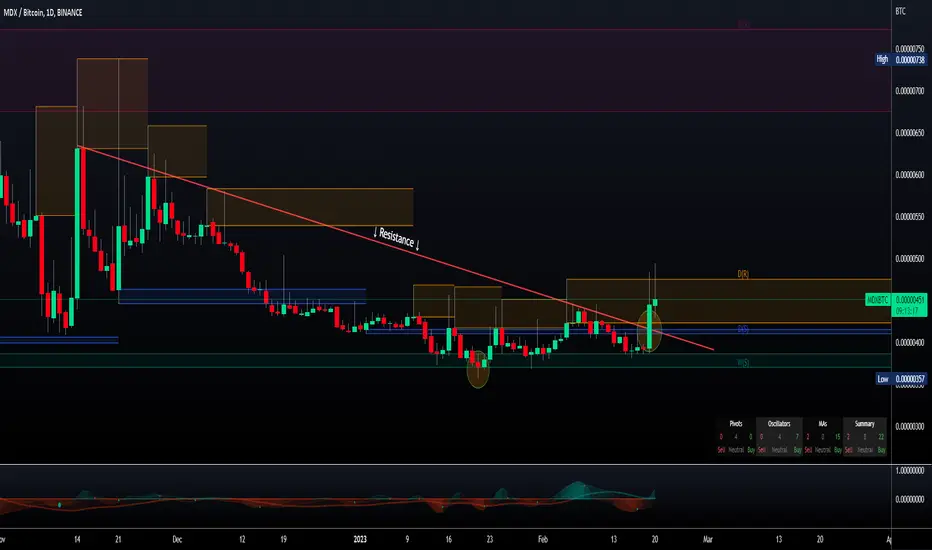This screenshot has height=550, width=932.
Task: Click the 09:13:17 bar countdown timer
Action: click(907, 311)
